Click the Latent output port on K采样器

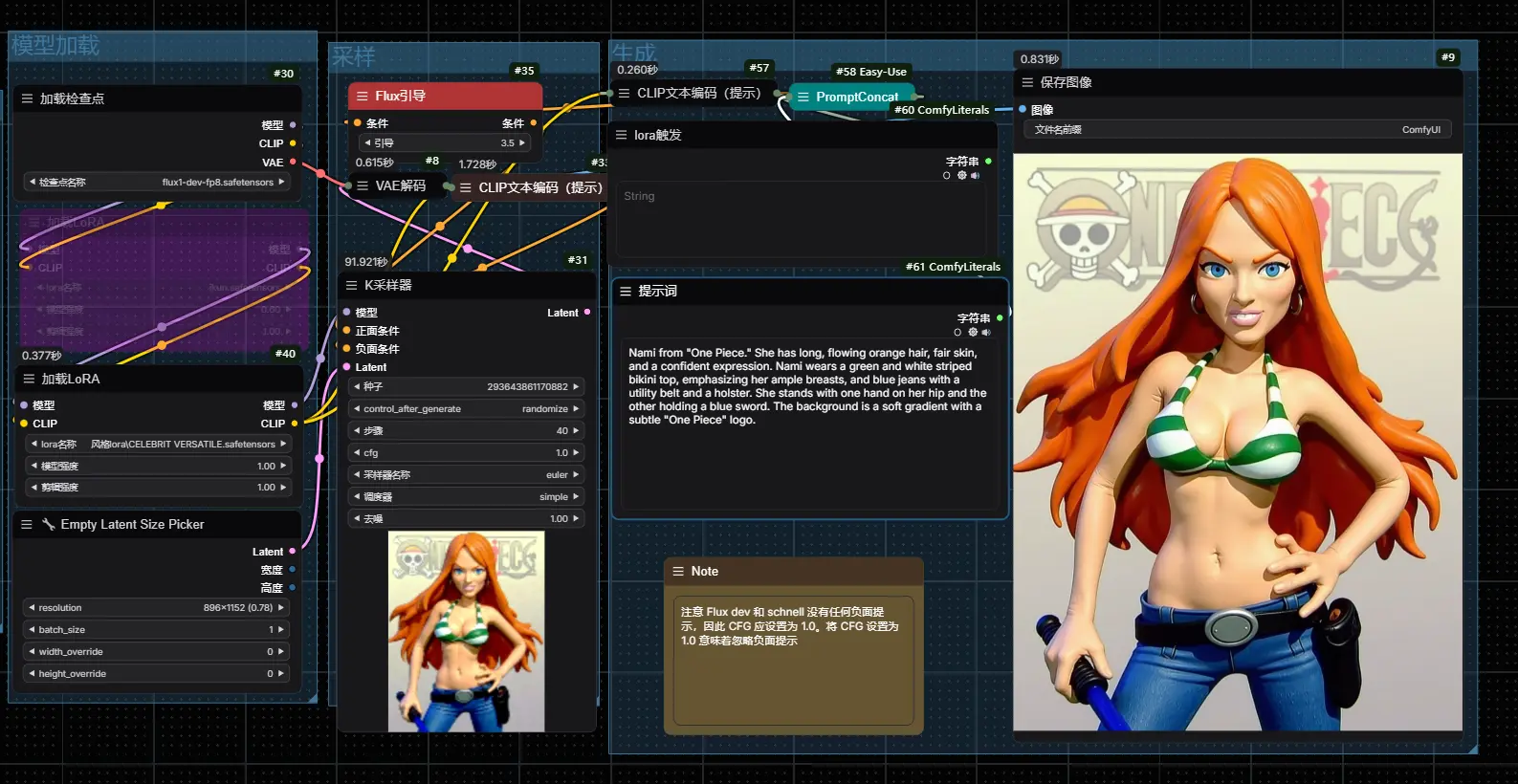(587, 312)
